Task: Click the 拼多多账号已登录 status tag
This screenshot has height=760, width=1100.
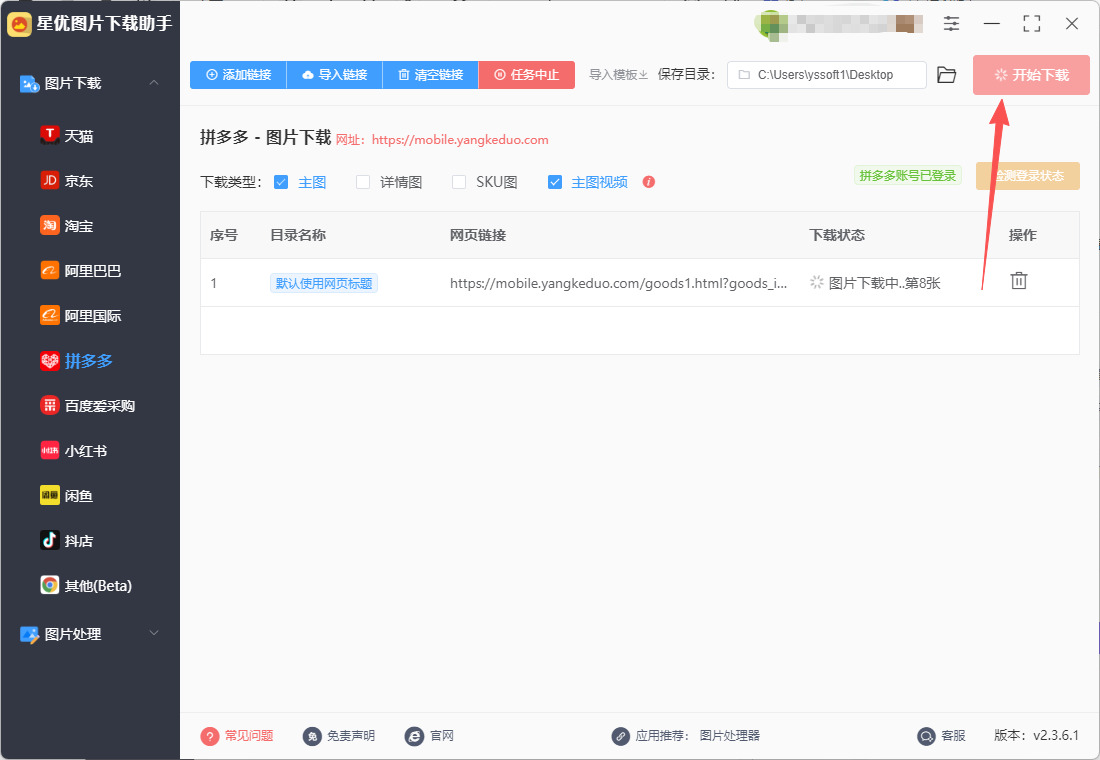Action: tap(908, 175)
